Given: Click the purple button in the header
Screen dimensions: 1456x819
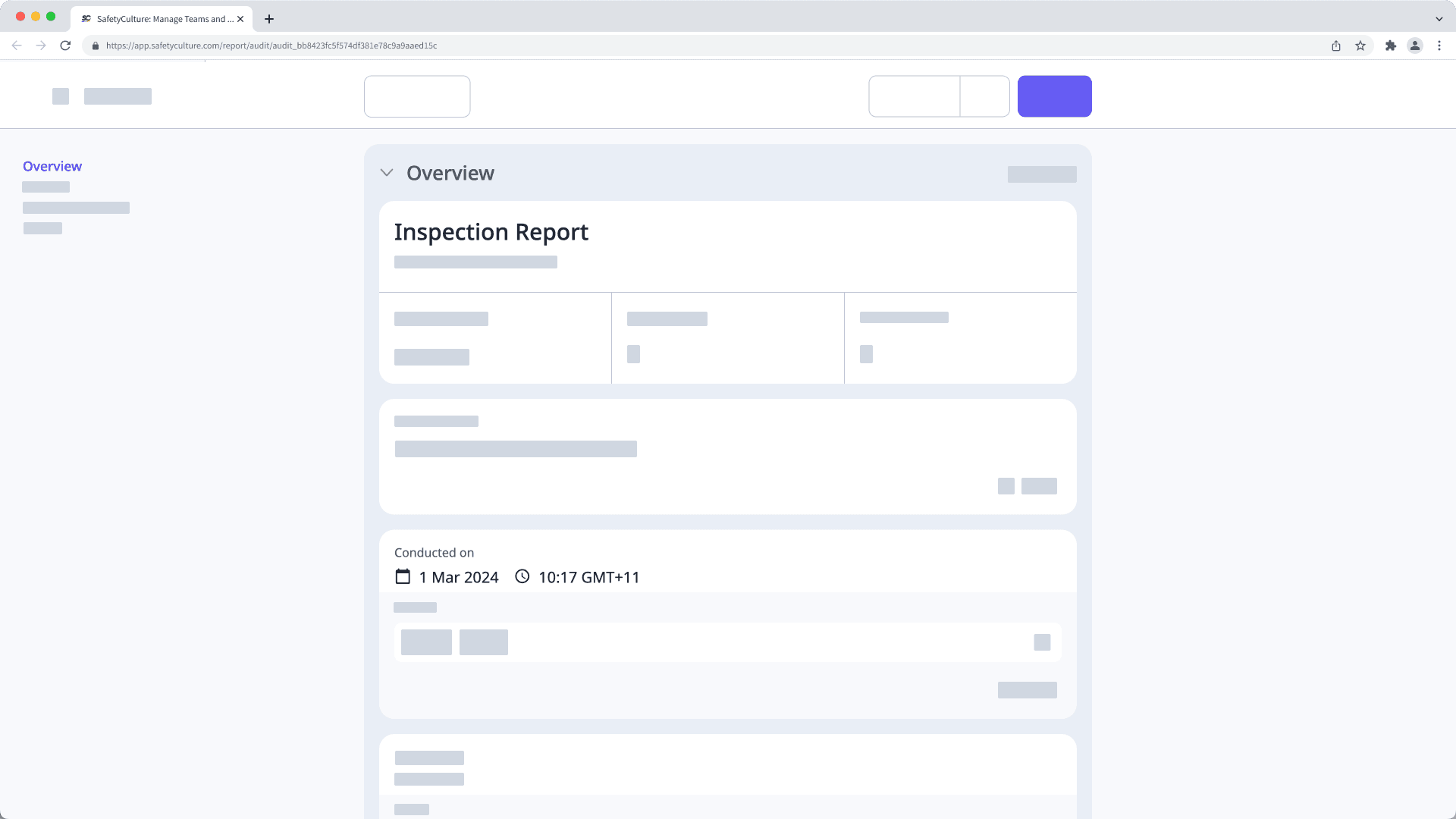Looking at the screenshot, I should (x=1055, y=96).
